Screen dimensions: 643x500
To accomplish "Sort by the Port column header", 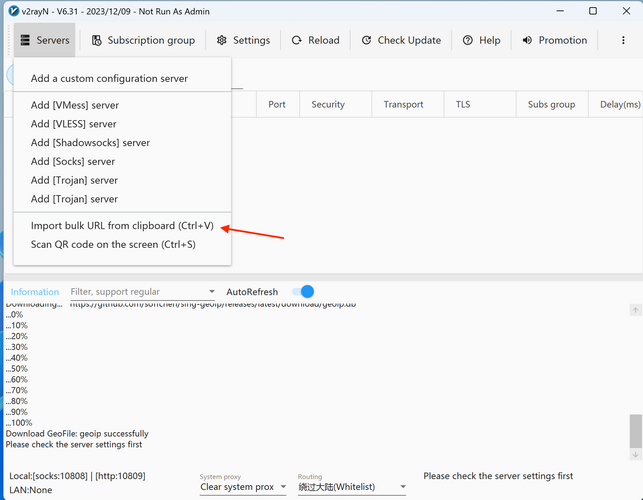I will 277,104.
